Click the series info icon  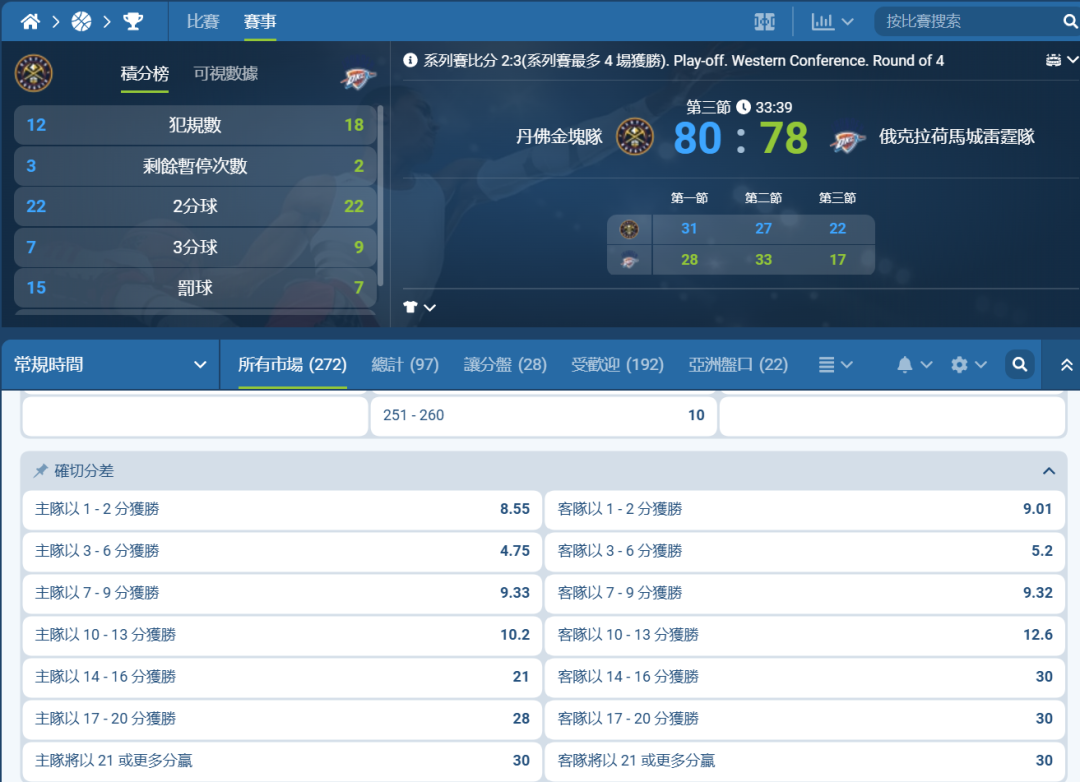tap(411, 61)
